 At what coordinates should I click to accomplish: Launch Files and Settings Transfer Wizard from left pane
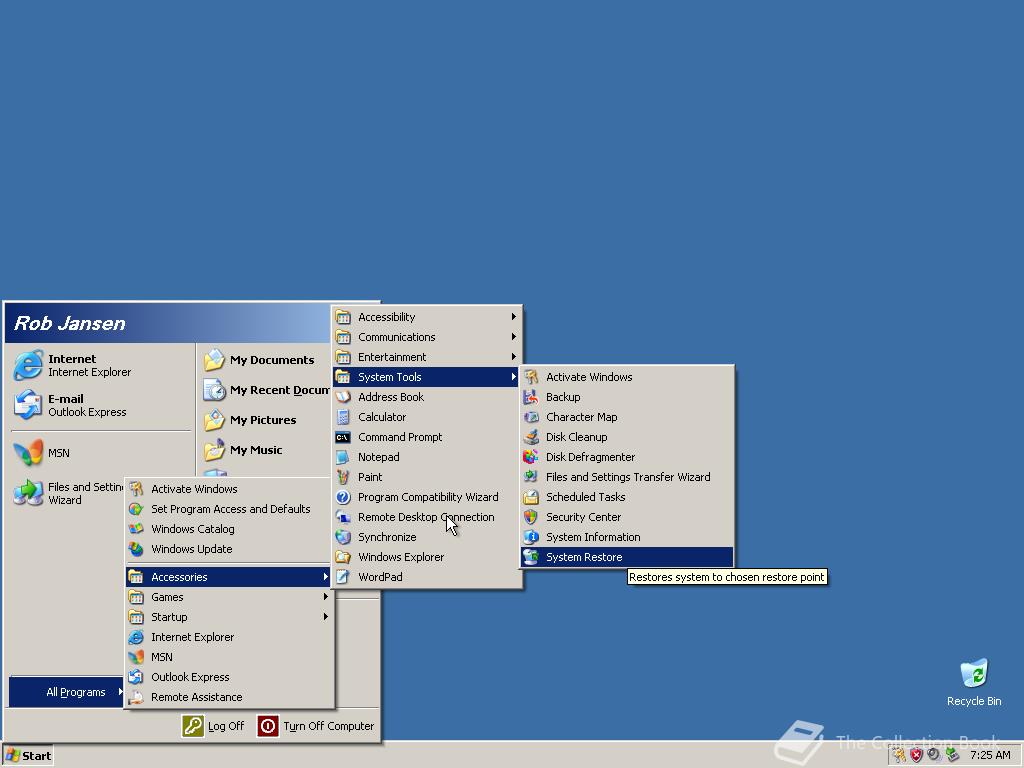(x=68, y=493)
